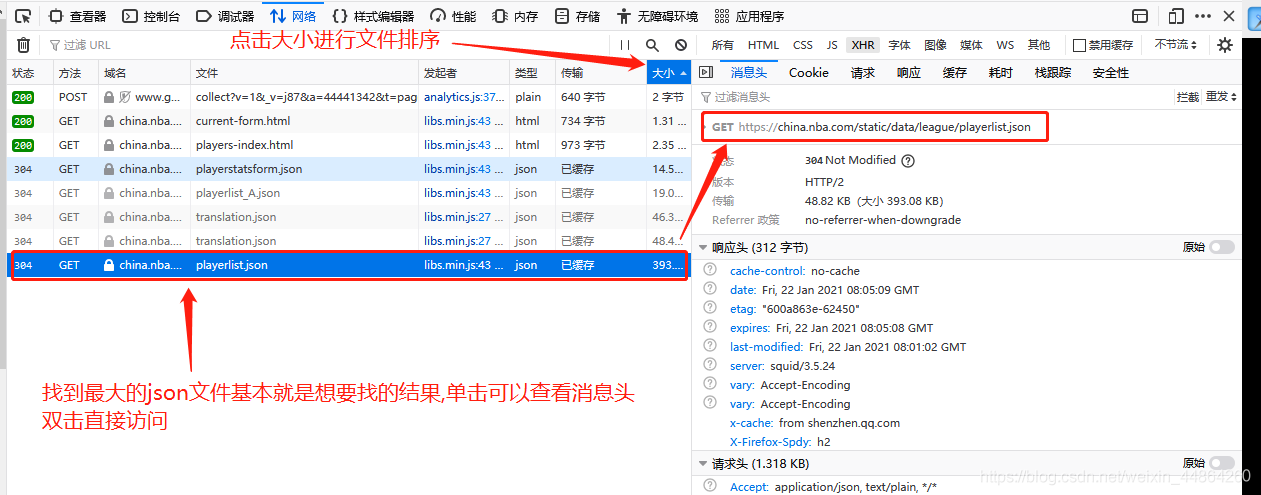Screen dimensions: 1261x495
Task: Filter requests by WS
Action: point(1005,45)
